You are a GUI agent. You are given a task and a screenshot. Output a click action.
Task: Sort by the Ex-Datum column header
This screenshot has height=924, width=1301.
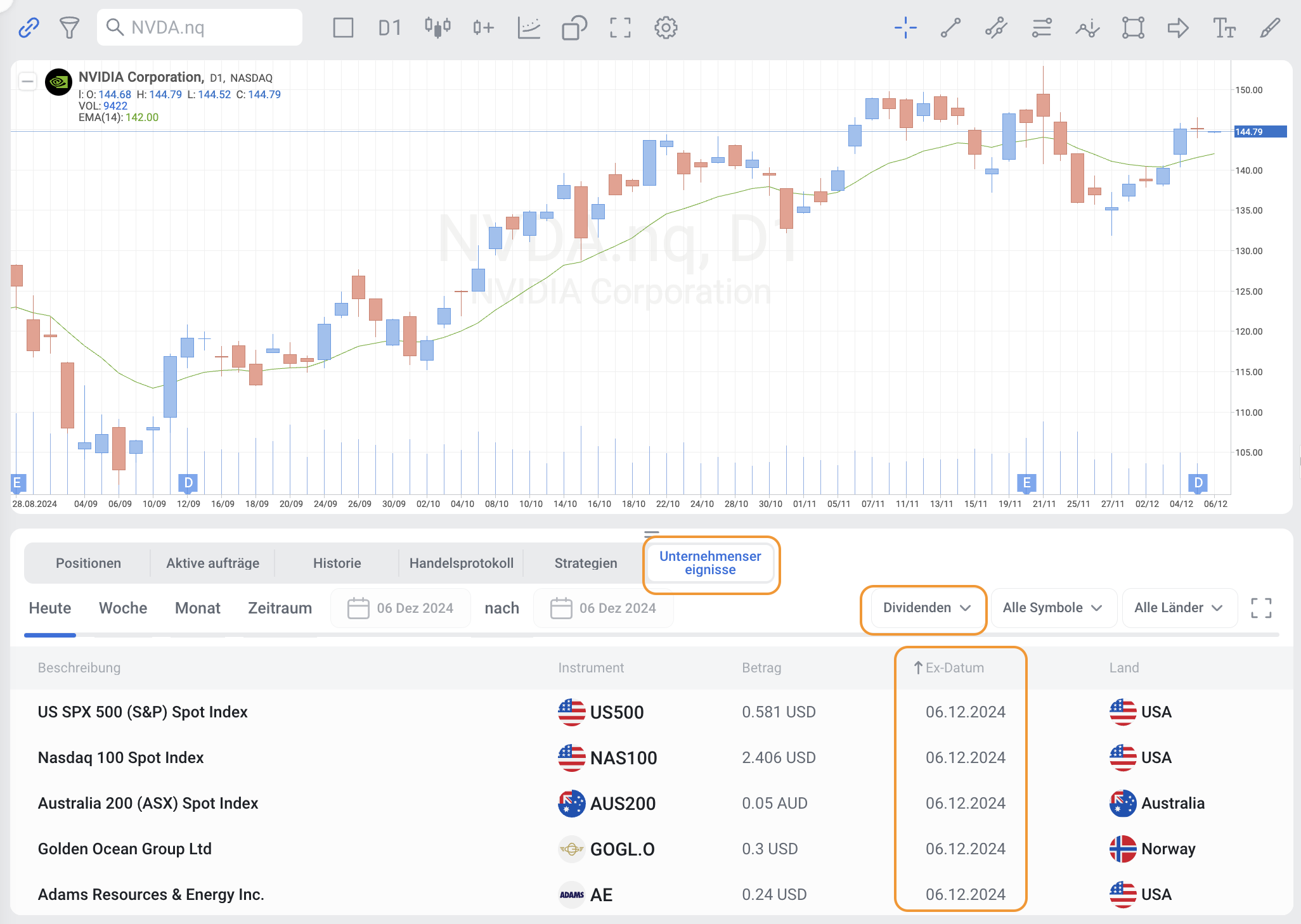[954, 667]
